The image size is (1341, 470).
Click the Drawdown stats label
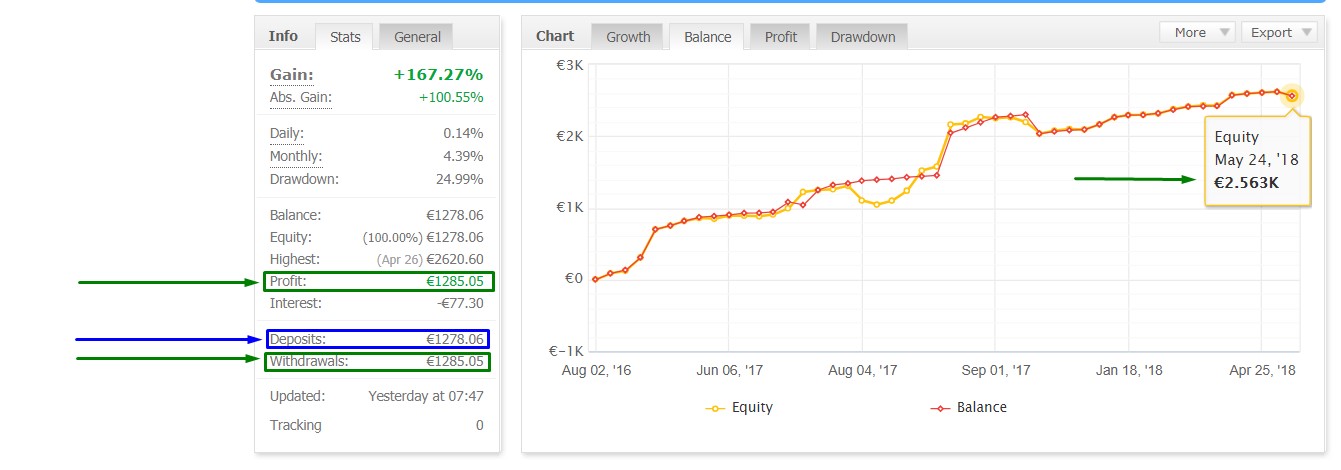304,180
